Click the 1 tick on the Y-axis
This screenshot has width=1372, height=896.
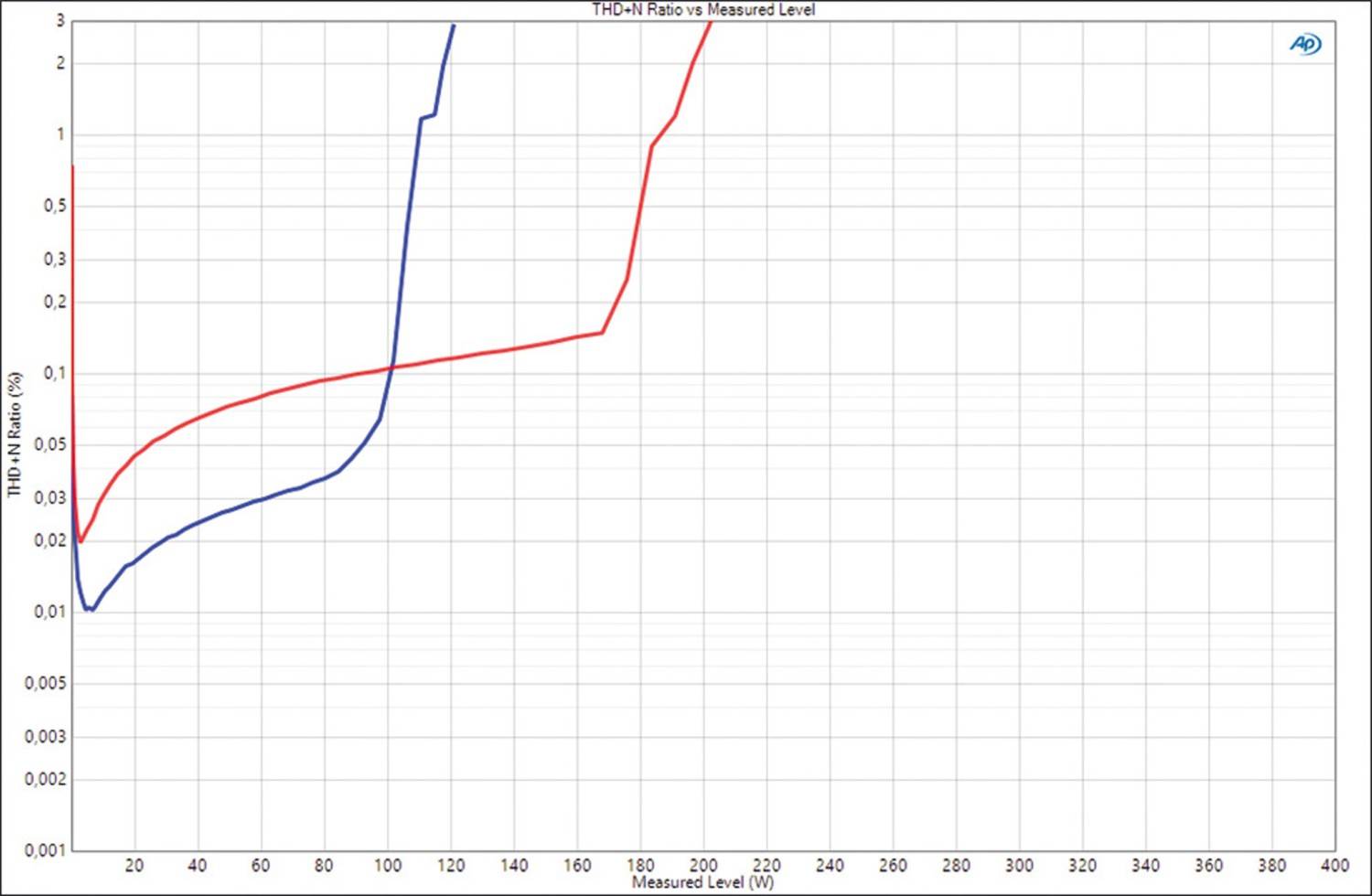[61, 134]
